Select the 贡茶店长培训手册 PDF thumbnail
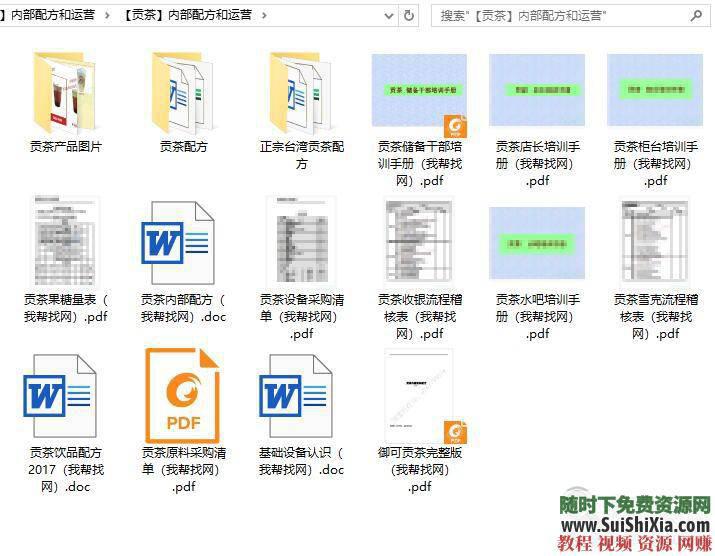 (x=537, y=90)
